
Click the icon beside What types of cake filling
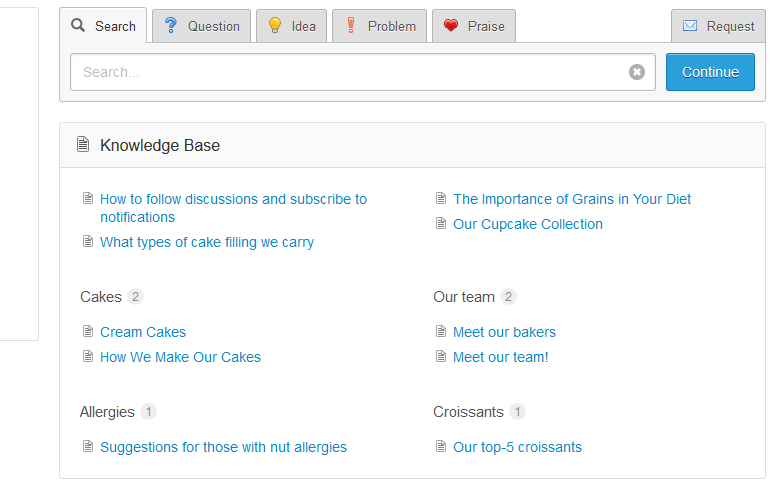88,242
